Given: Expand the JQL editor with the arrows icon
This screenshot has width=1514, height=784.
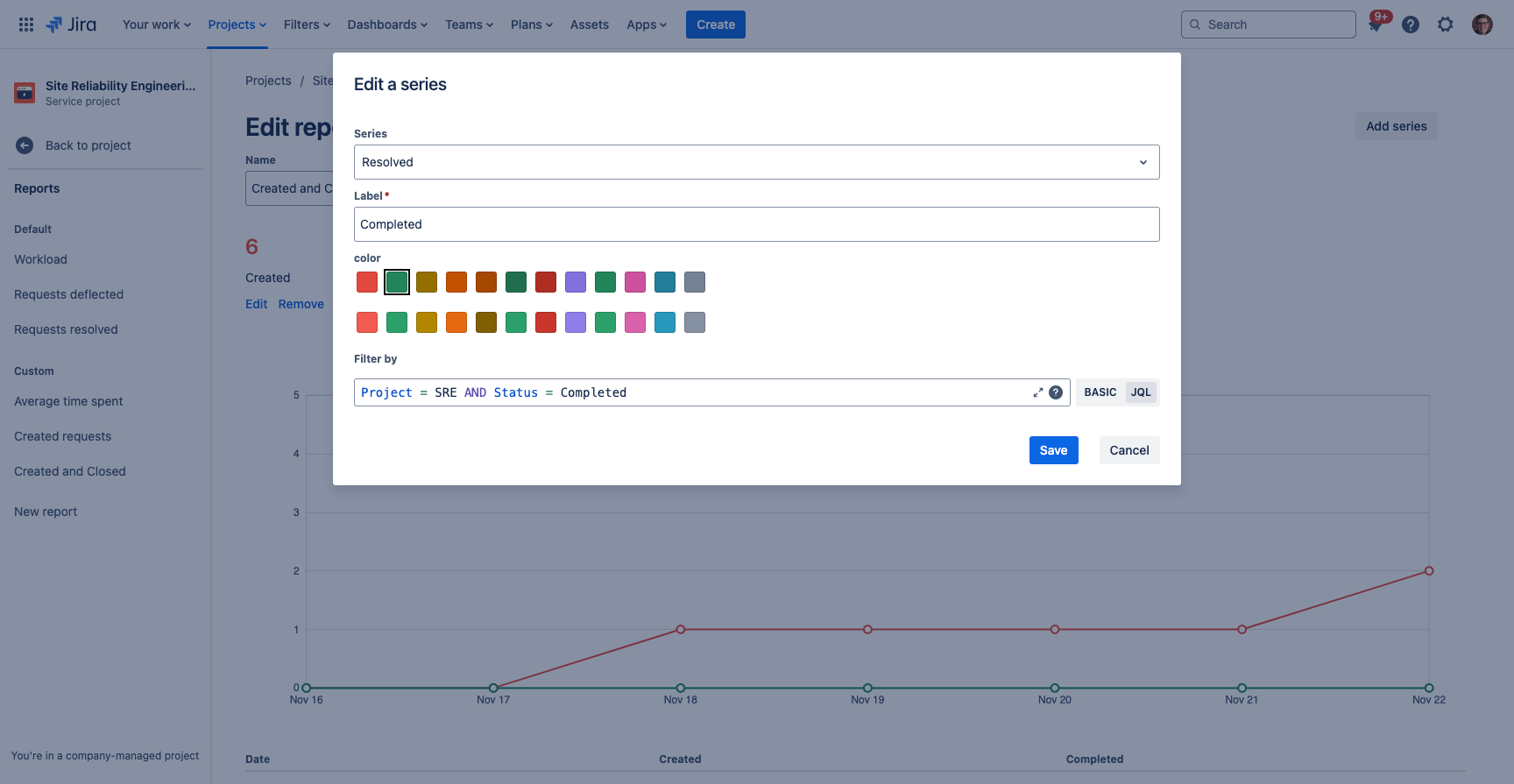Looking at the screenshot, I should click(x=1038, y=392).
